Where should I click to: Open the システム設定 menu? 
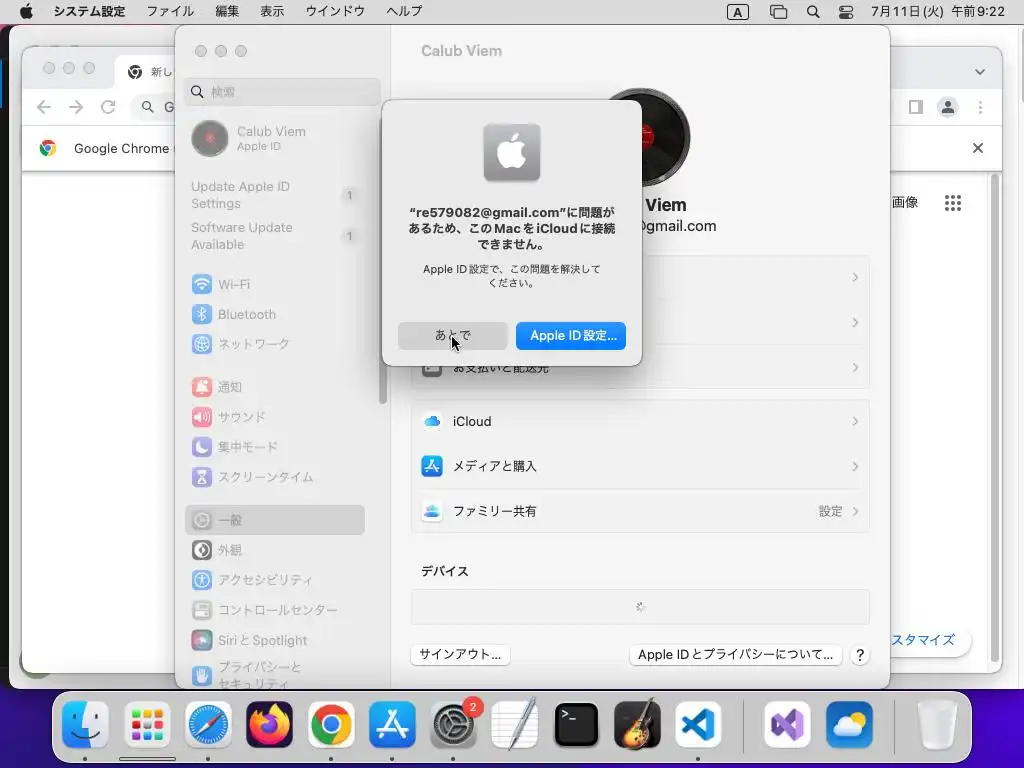pos(89,11)
